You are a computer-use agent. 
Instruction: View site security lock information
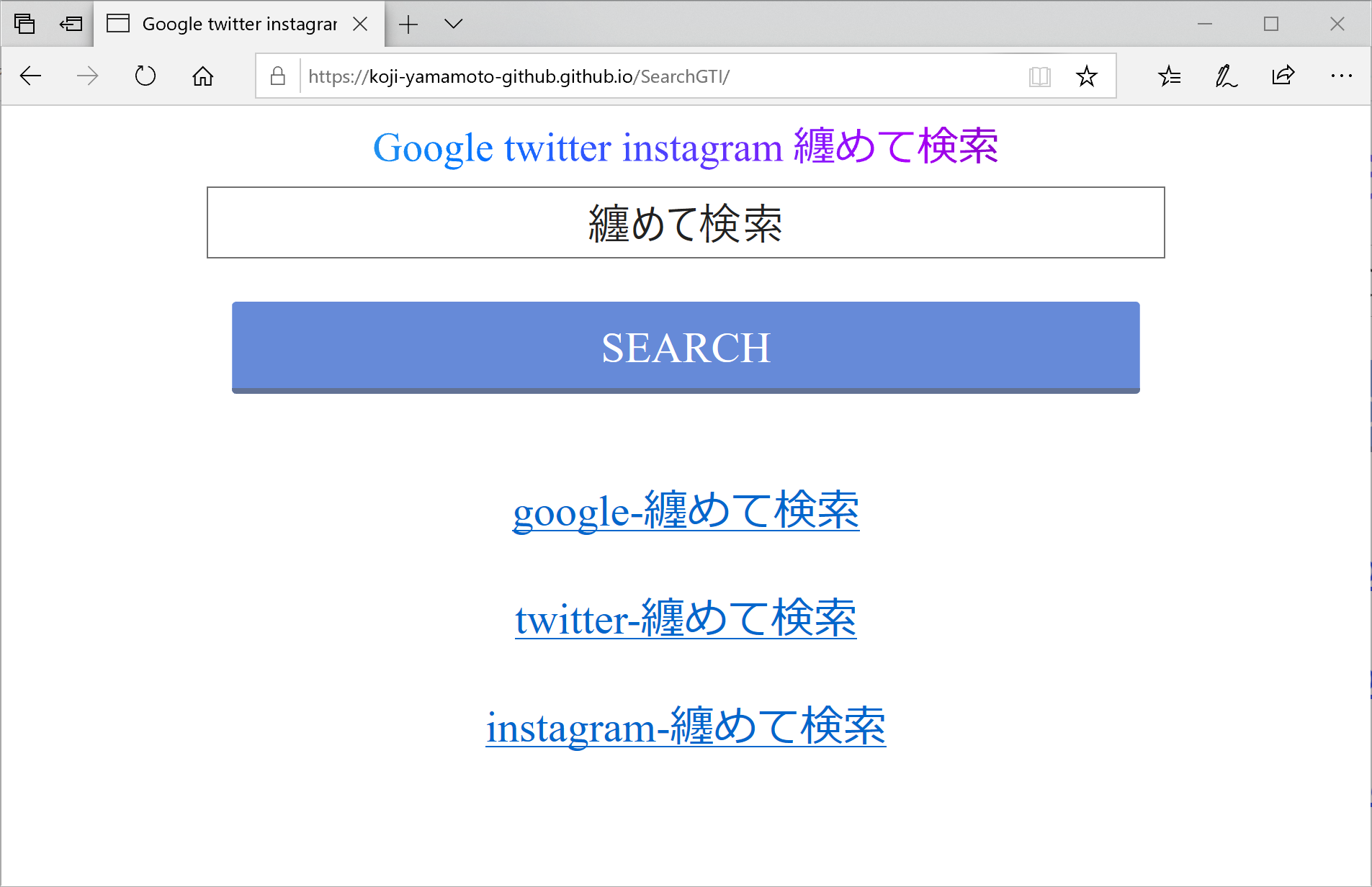point(278,76)
